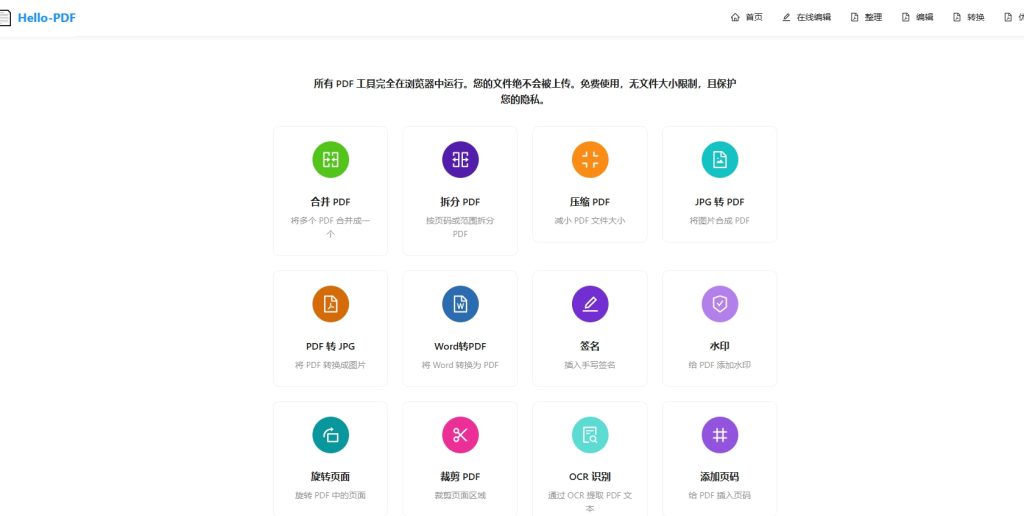Select the purple Signature (签名) pen icon
The height and width of the screenshot is (516, 1024).
[590, 304]
